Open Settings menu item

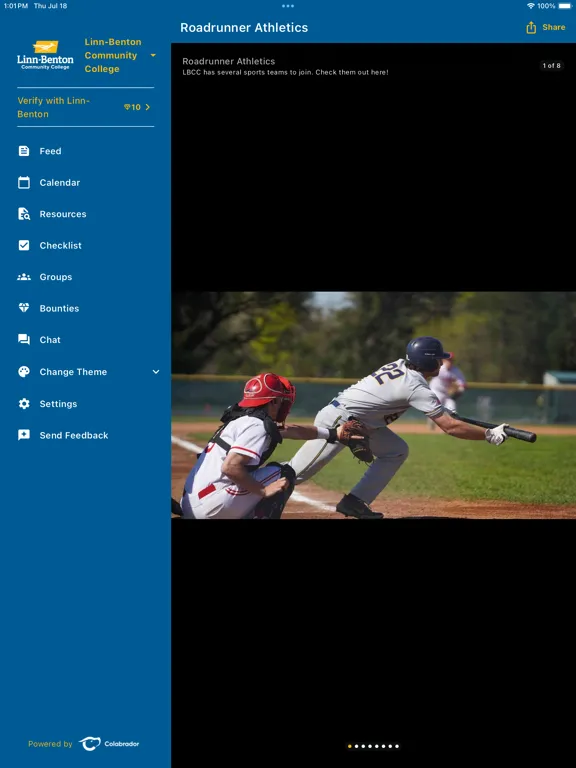58,404
